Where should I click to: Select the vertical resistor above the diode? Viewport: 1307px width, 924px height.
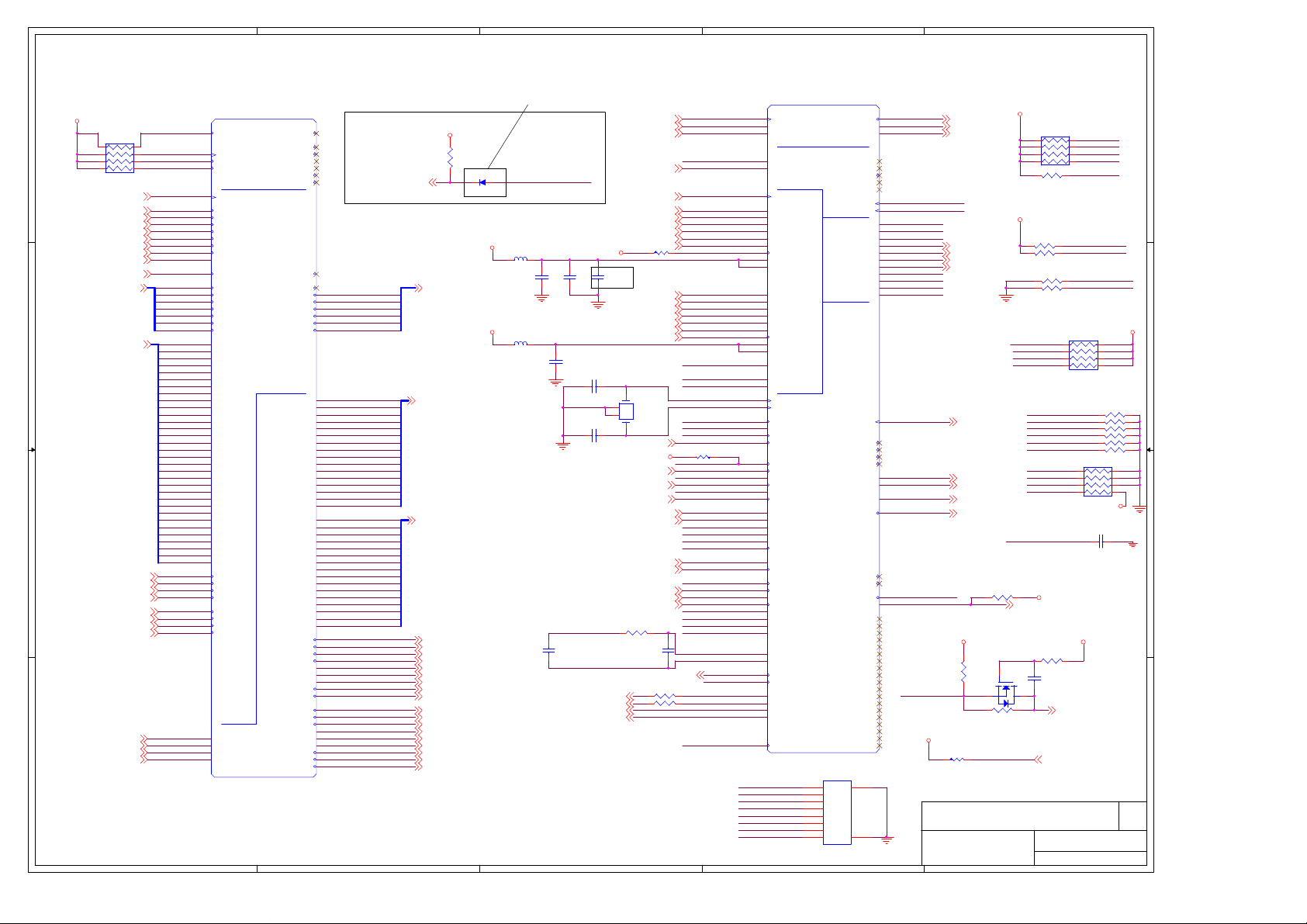[x=450, y=157]
